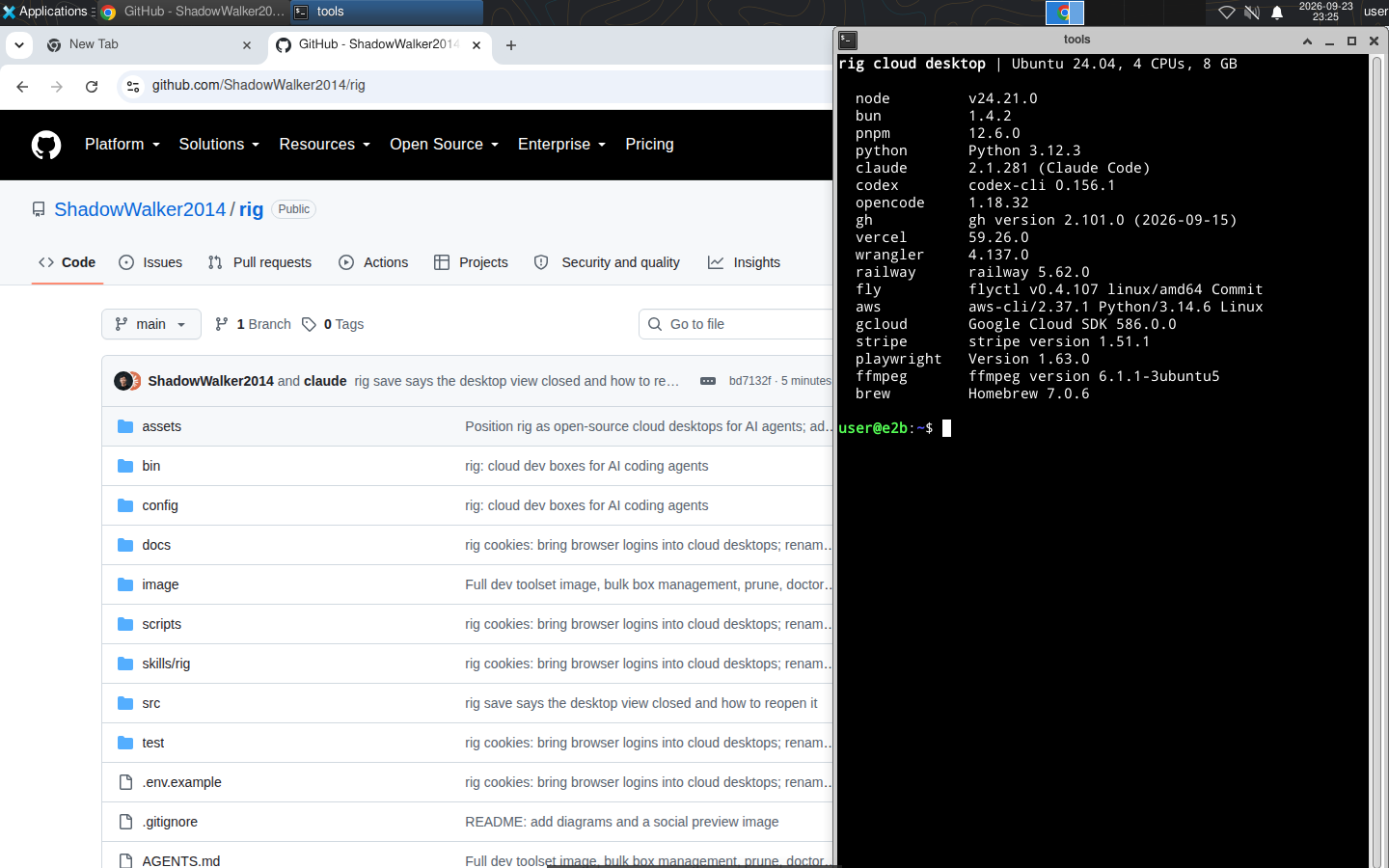The width and height of the screenshot is (1389, 868).
Task: Open the docs folder
Action: point(156,545)
